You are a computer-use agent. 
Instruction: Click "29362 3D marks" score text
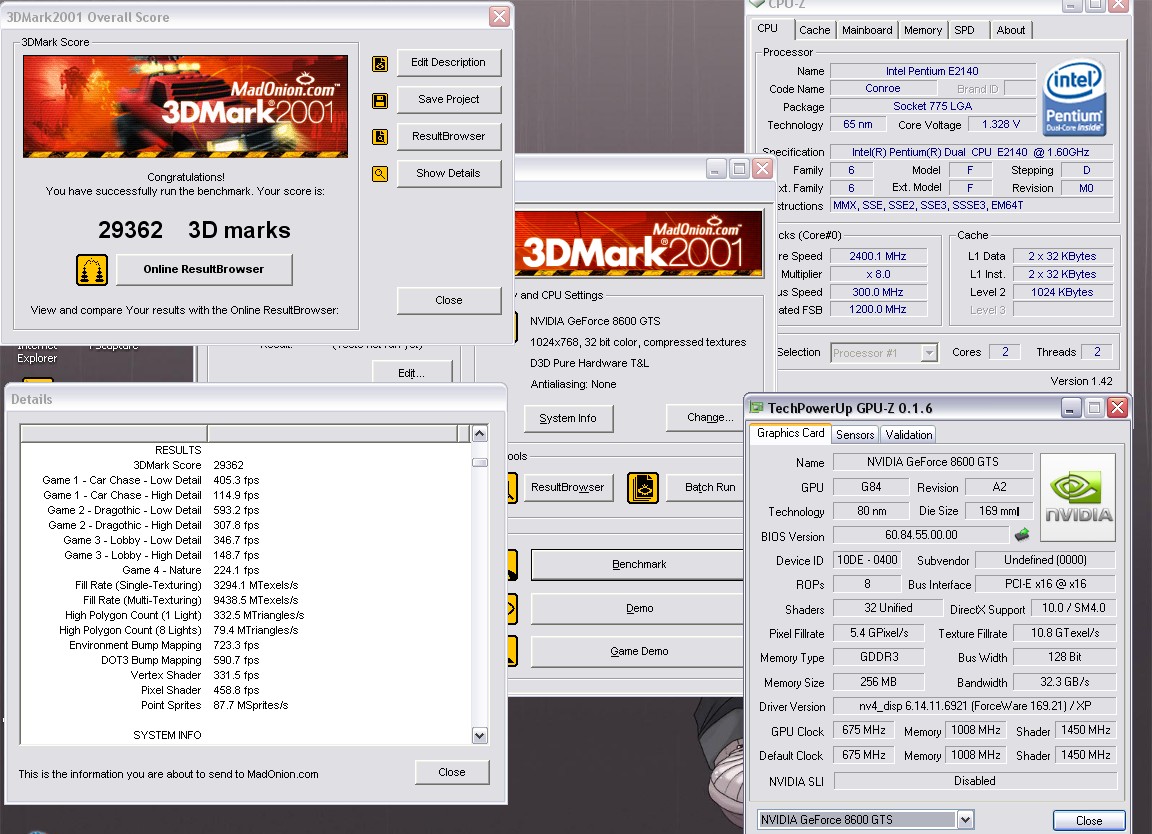click(194, 230)
